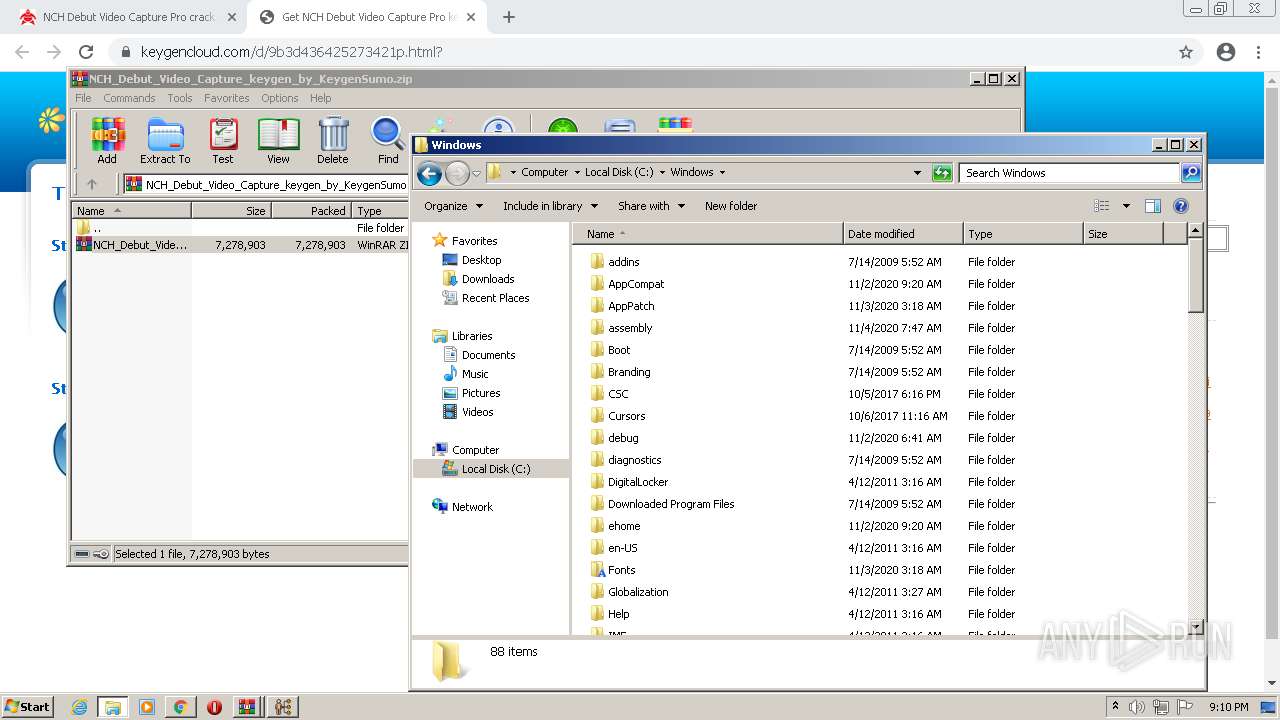Image resolution: width=1280 pixels, height=720 pixels.
Task: Open the Favorites menu in WinRAR
Action: point(227,98)
